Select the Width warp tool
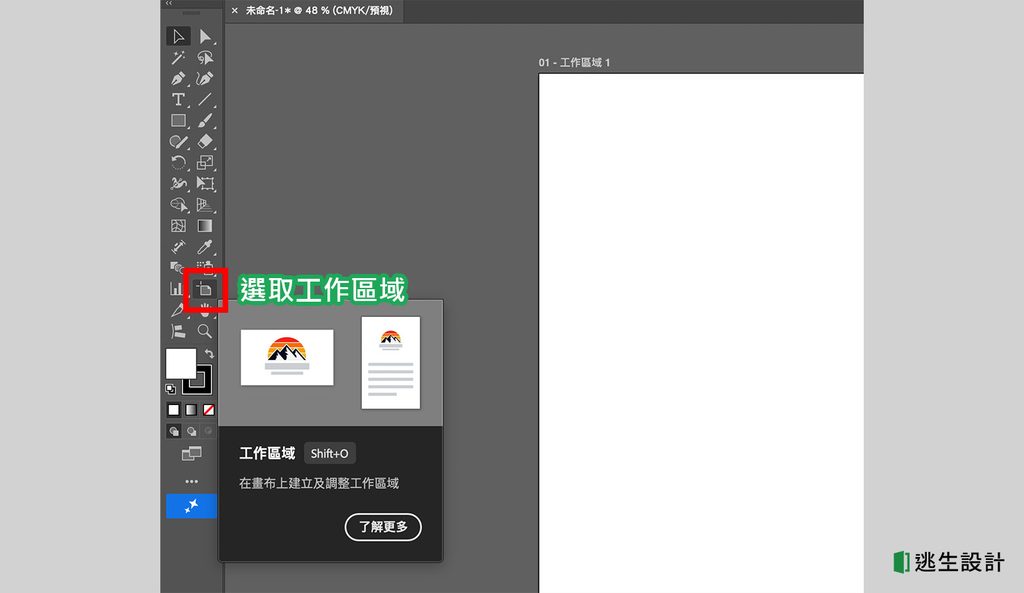Screen dimensions: 1024x593 point(178,184)
